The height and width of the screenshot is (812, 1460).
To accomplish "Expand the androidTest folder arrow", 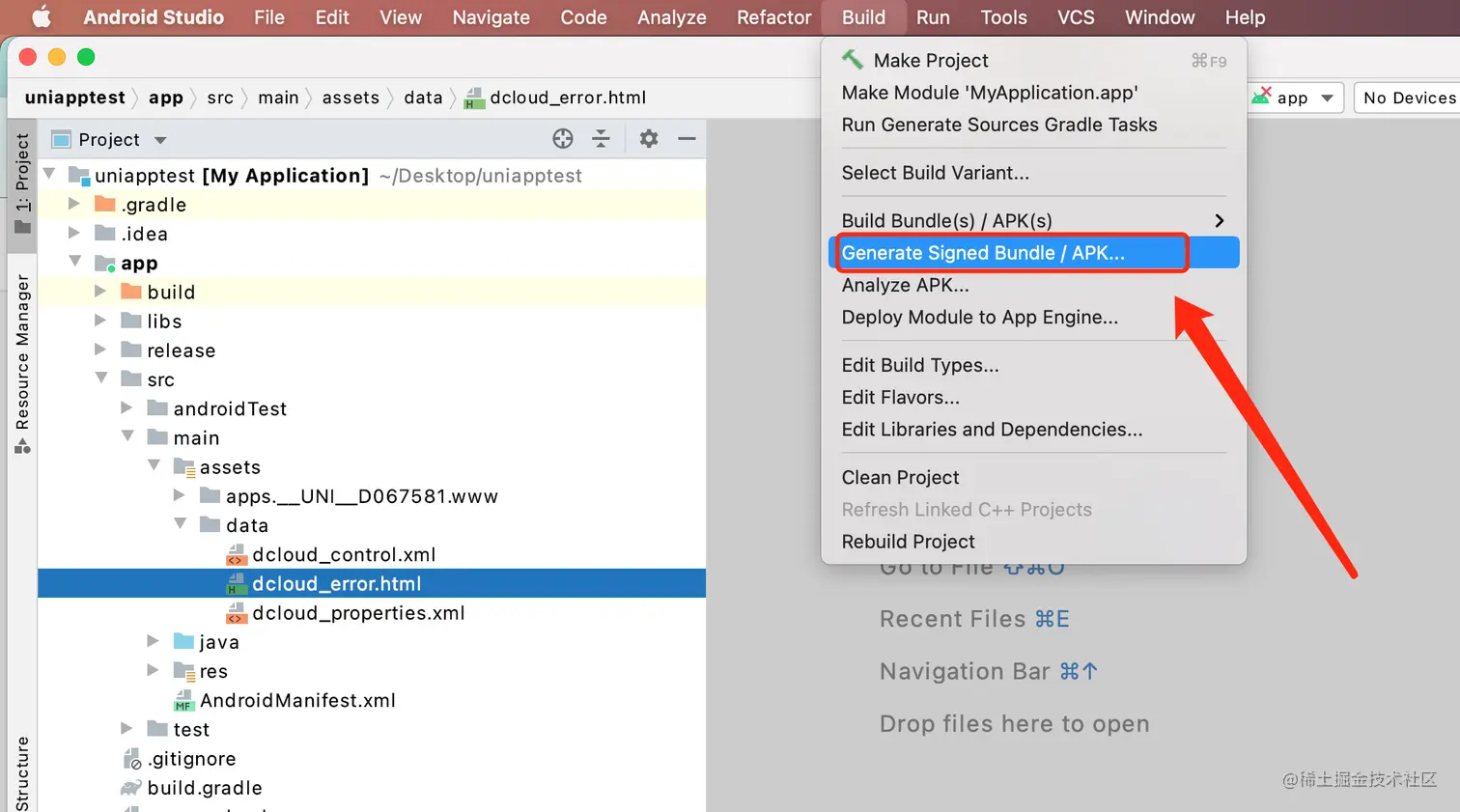I will 126,407.
